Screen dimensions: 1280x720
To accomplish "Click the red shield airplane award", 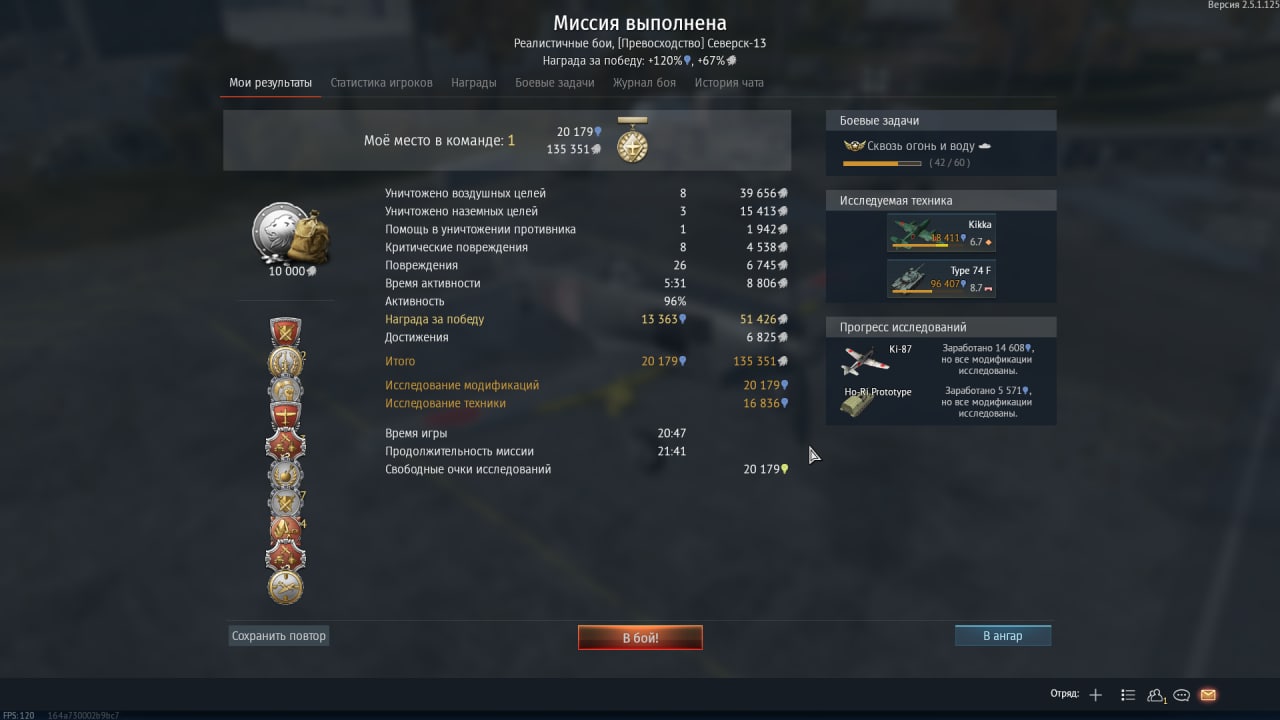I will coord(286,415).
